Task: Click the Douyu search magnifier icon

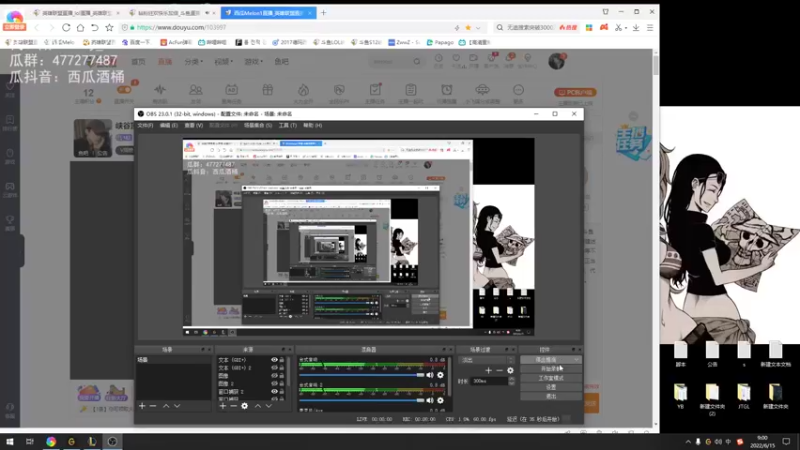Action: coord(417,62)
